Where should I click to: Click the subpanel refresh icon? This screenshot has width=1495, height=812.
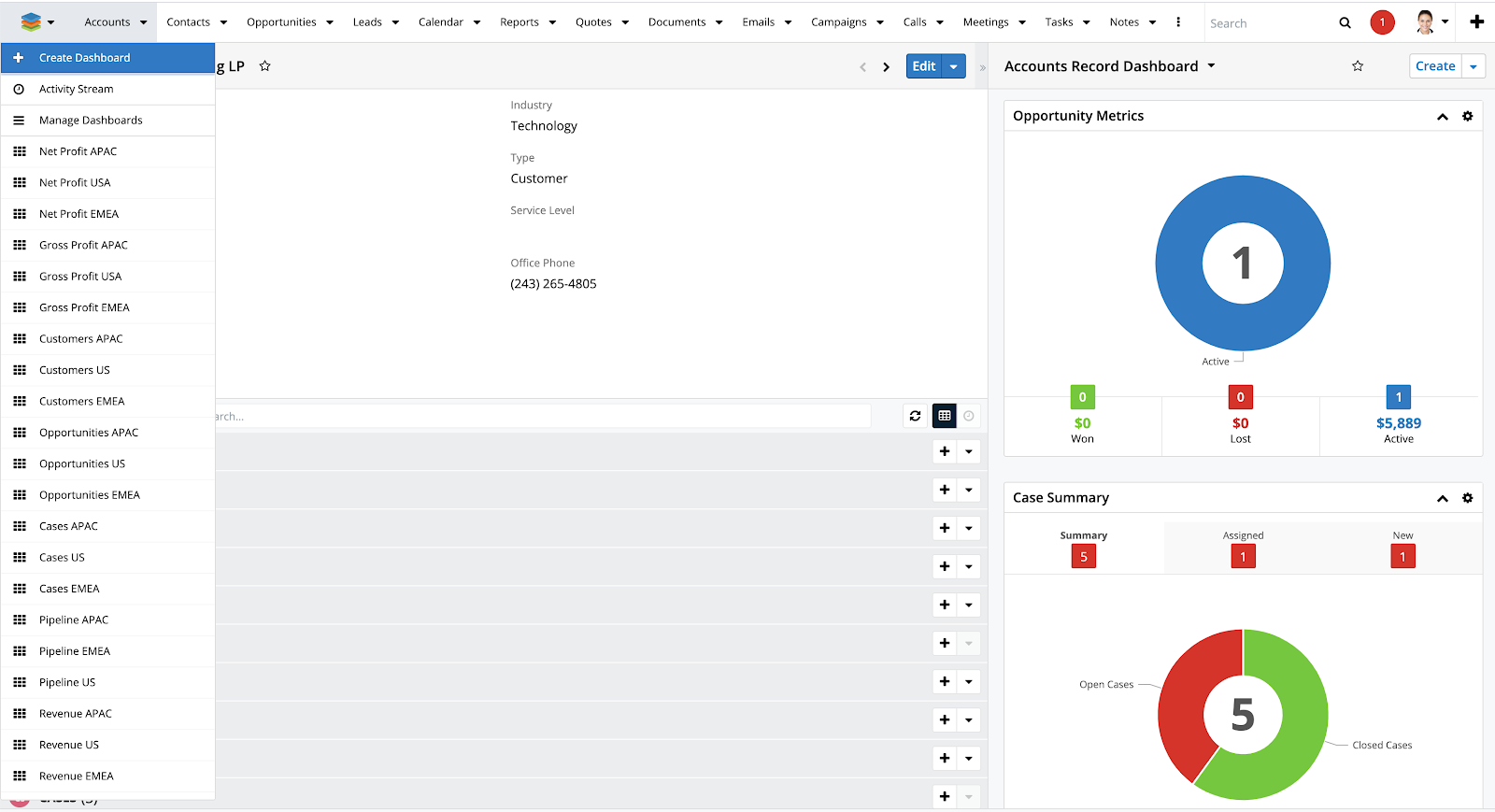[x=915, y=416]
